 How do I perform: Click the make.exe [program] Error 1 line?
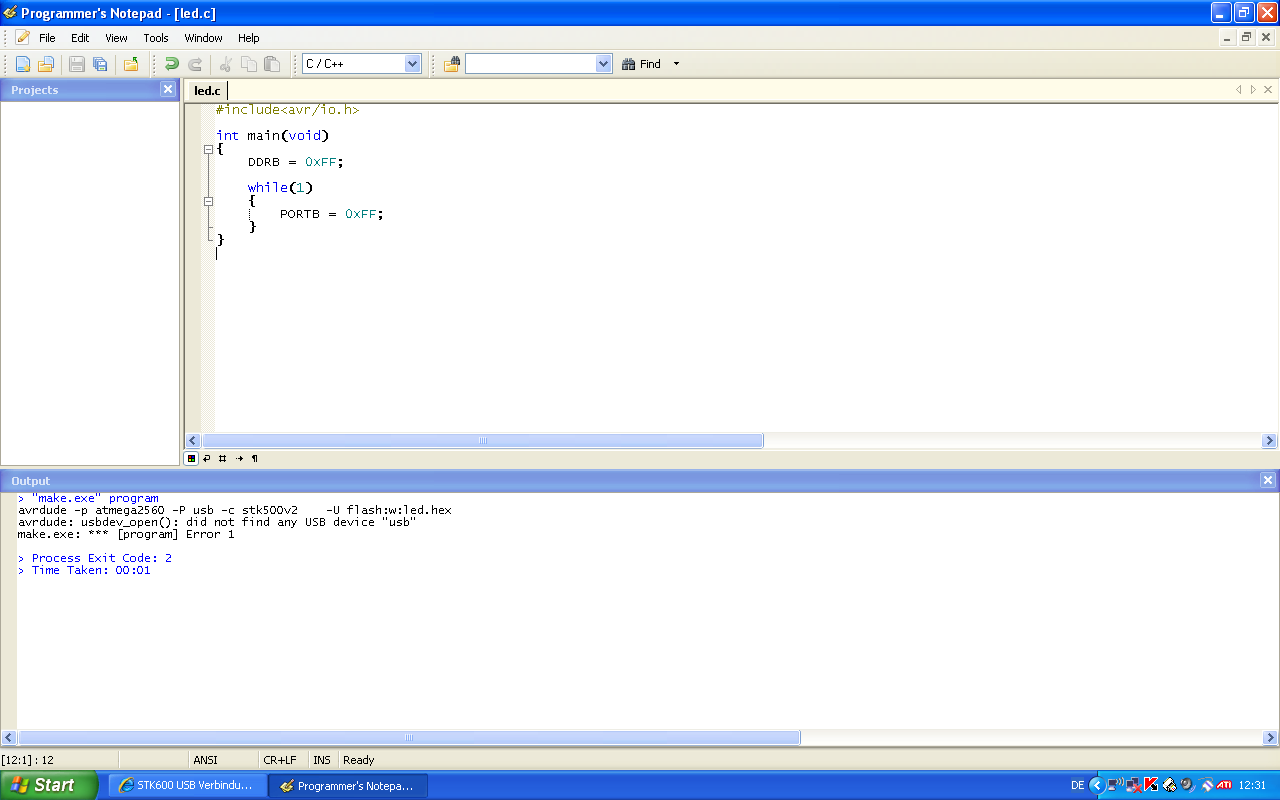[126, 534]
